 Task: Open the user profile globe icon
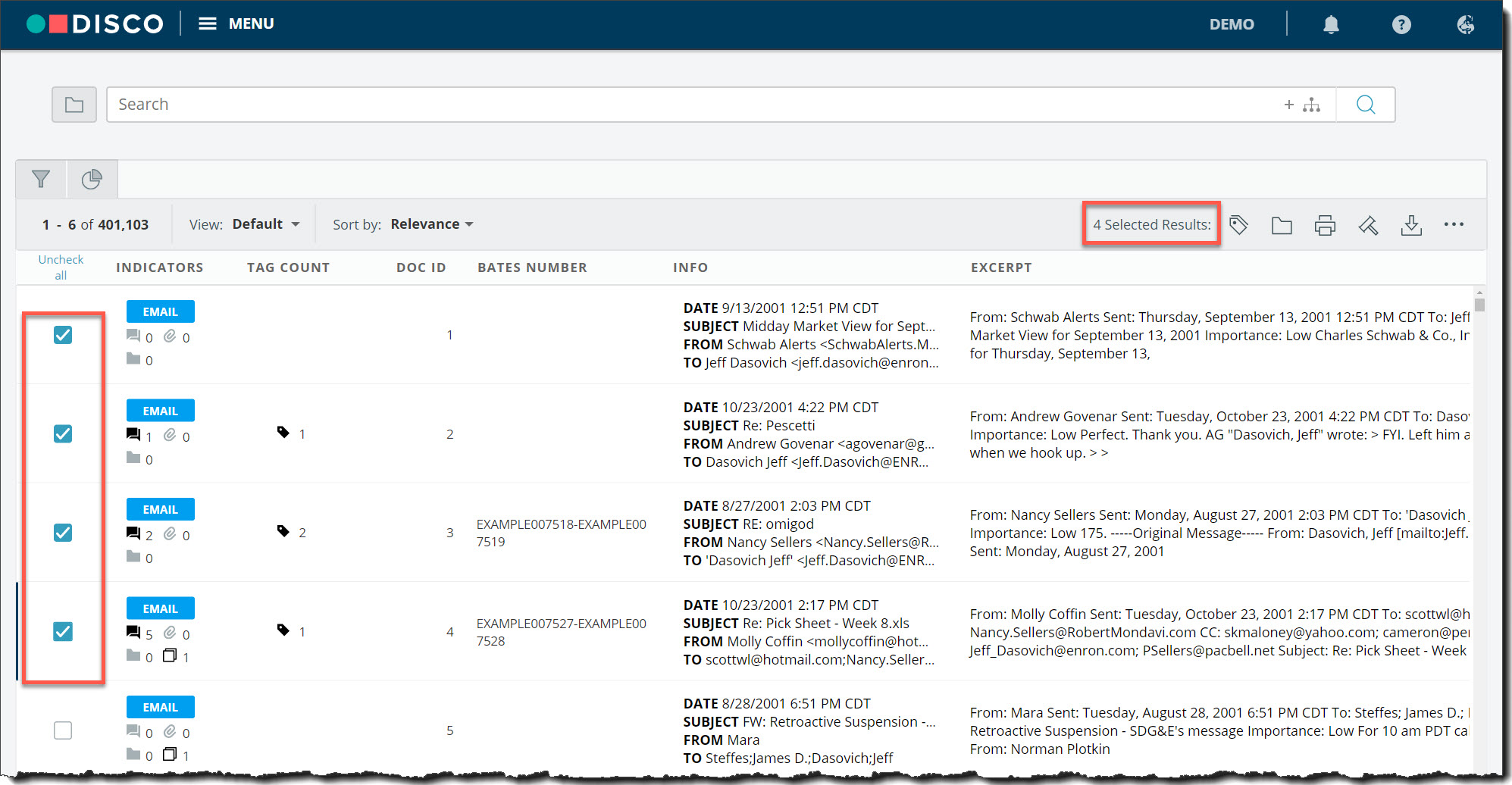pyautogui.click(x=1466, y=25)
